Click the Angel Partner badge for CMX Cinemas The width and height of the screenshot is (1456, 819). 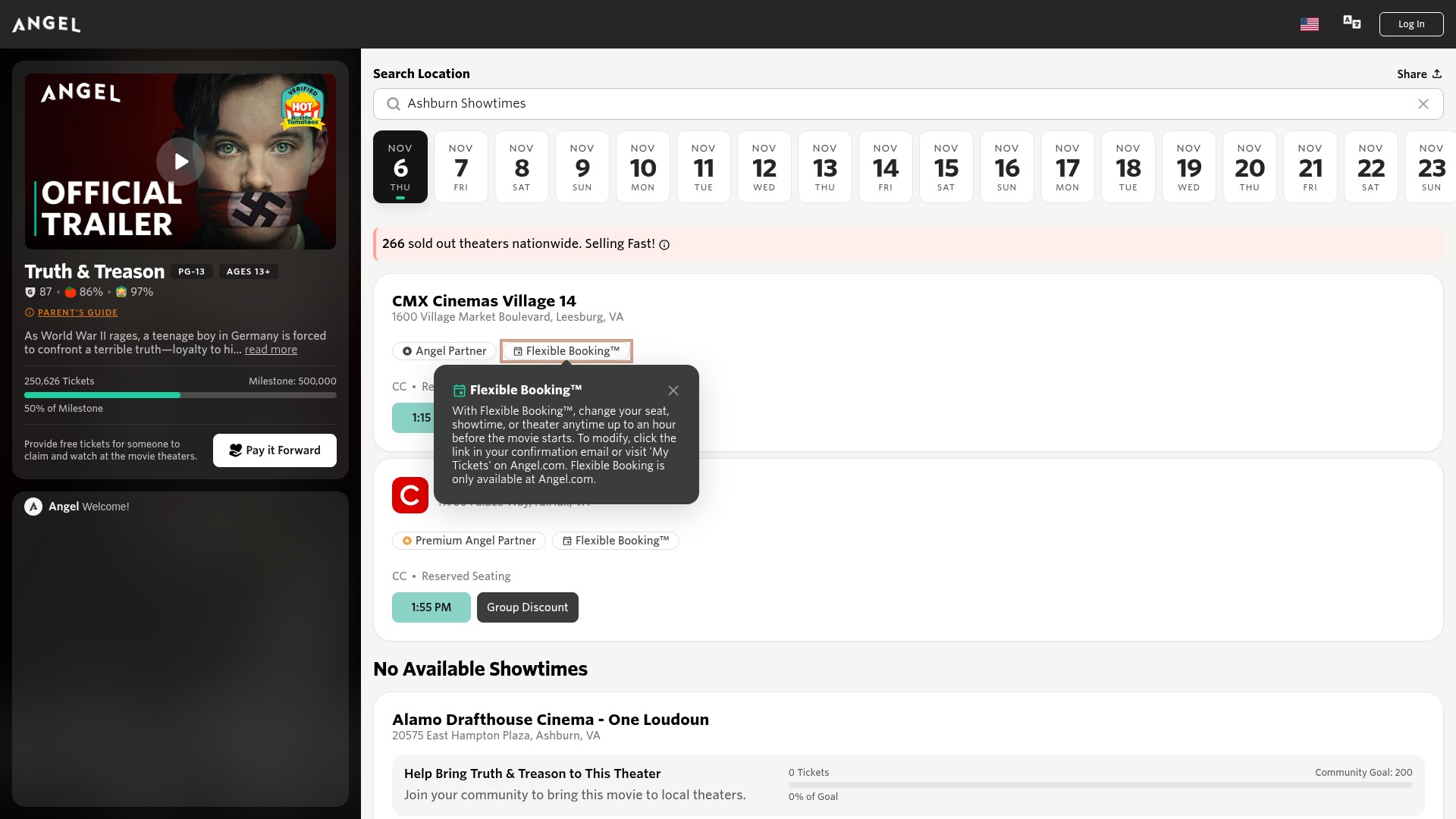coord(444,351)
